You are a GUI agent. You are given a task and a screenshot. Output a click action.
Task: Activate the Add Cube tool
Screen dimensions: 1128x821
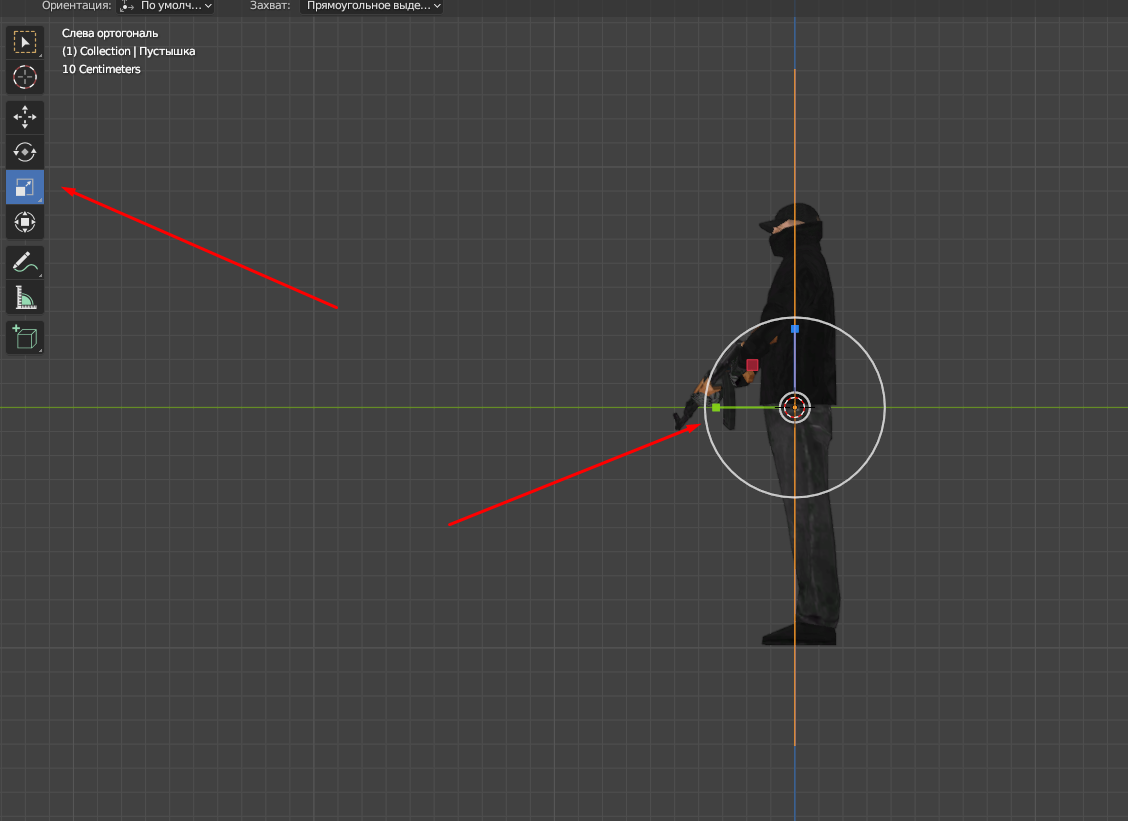(25, 337)
